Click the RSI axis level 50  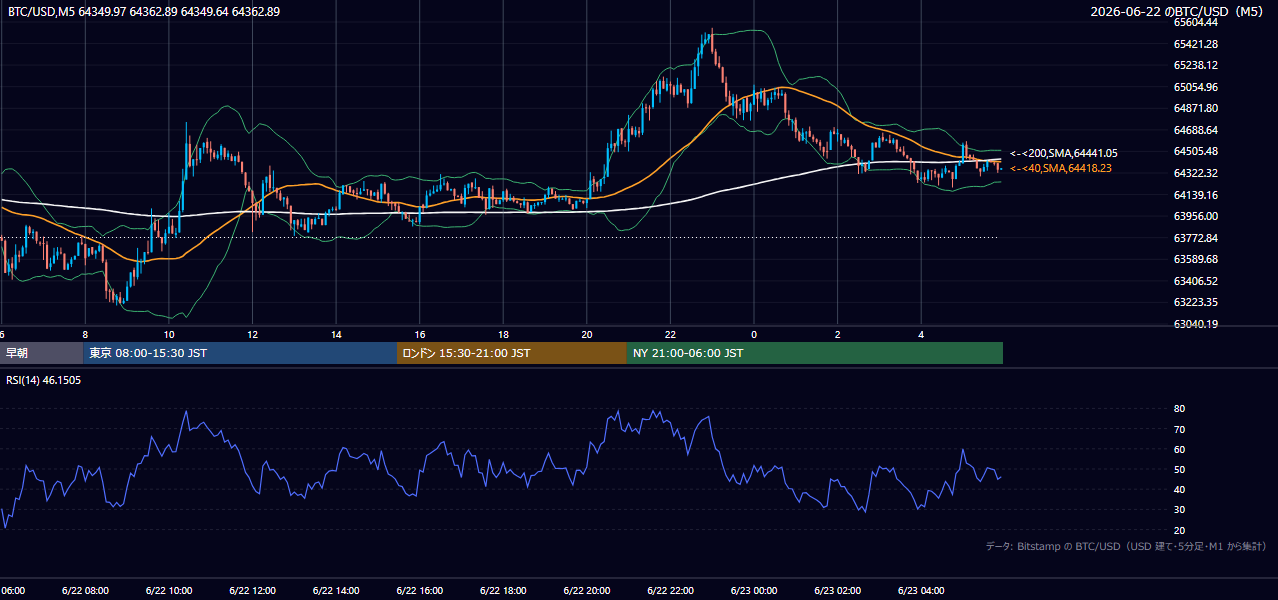(1180, 469)
